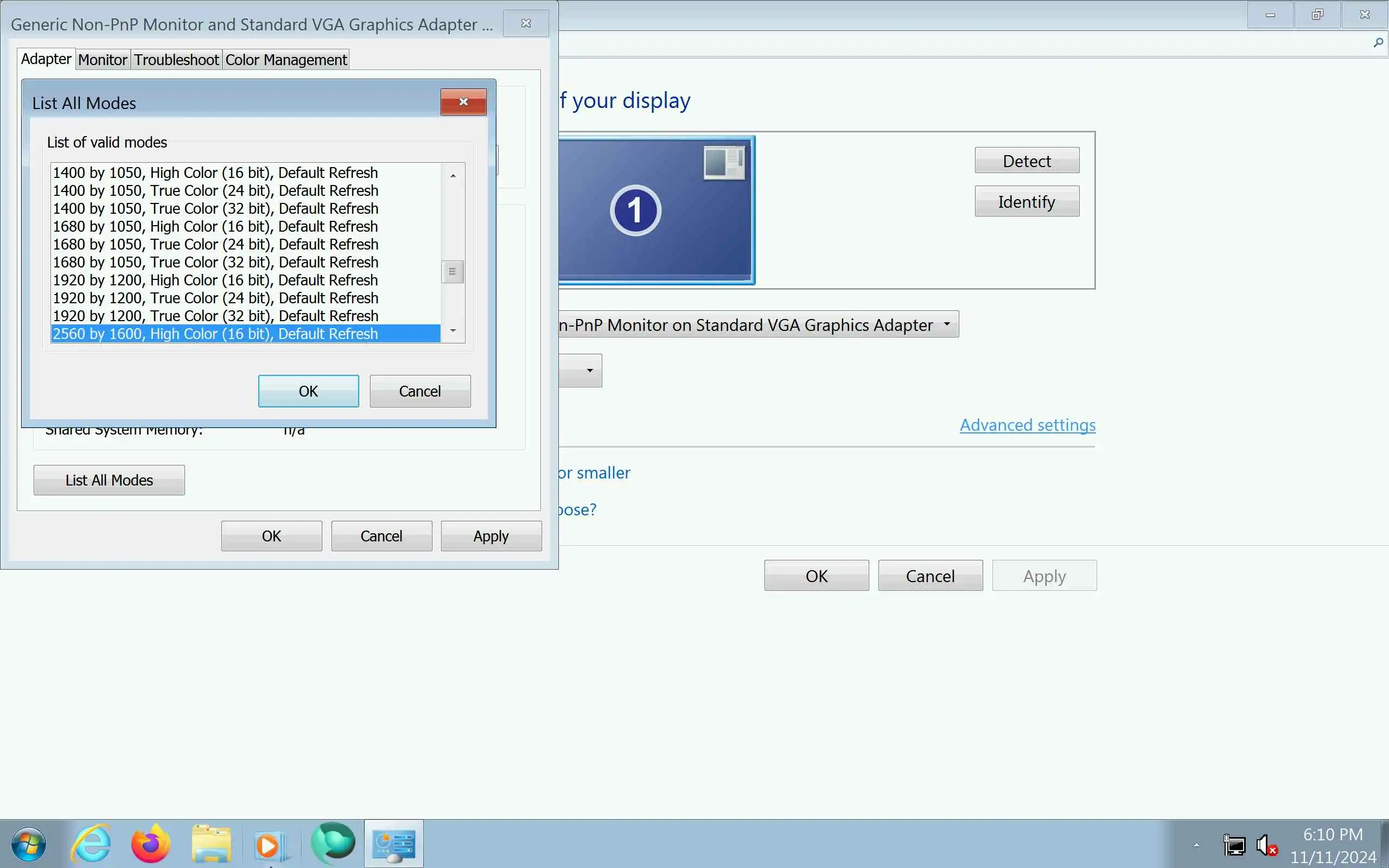Click the Start orb button
The image size is (1389, 868).
tap(28, 844)
